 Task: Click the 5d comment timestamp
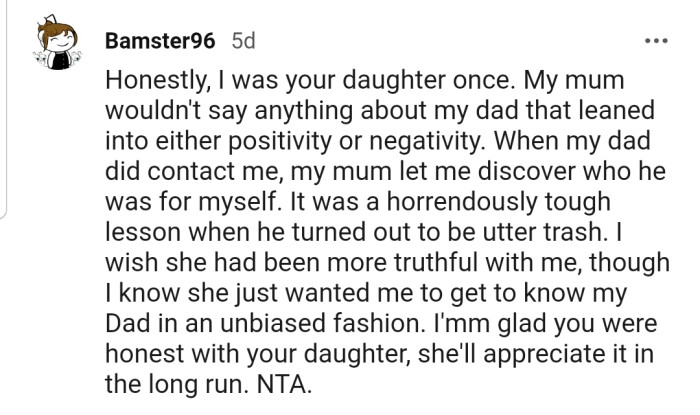[243, 43]
